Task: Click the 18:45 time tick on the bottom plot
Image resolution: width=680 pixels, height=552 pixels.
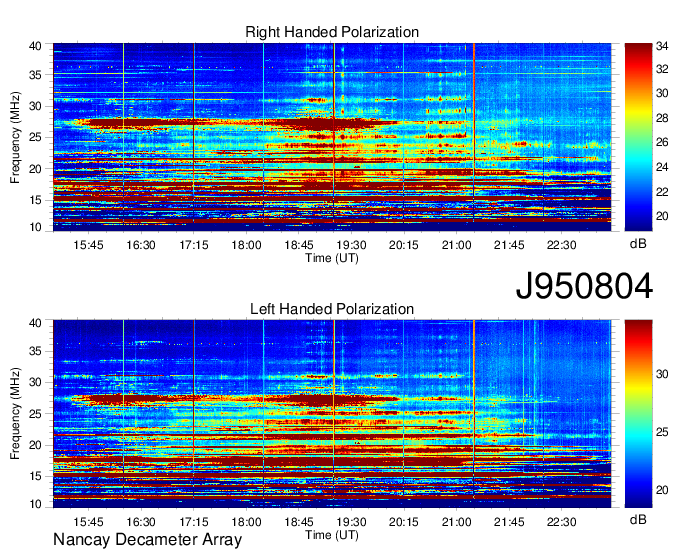Action: point(299,522)
